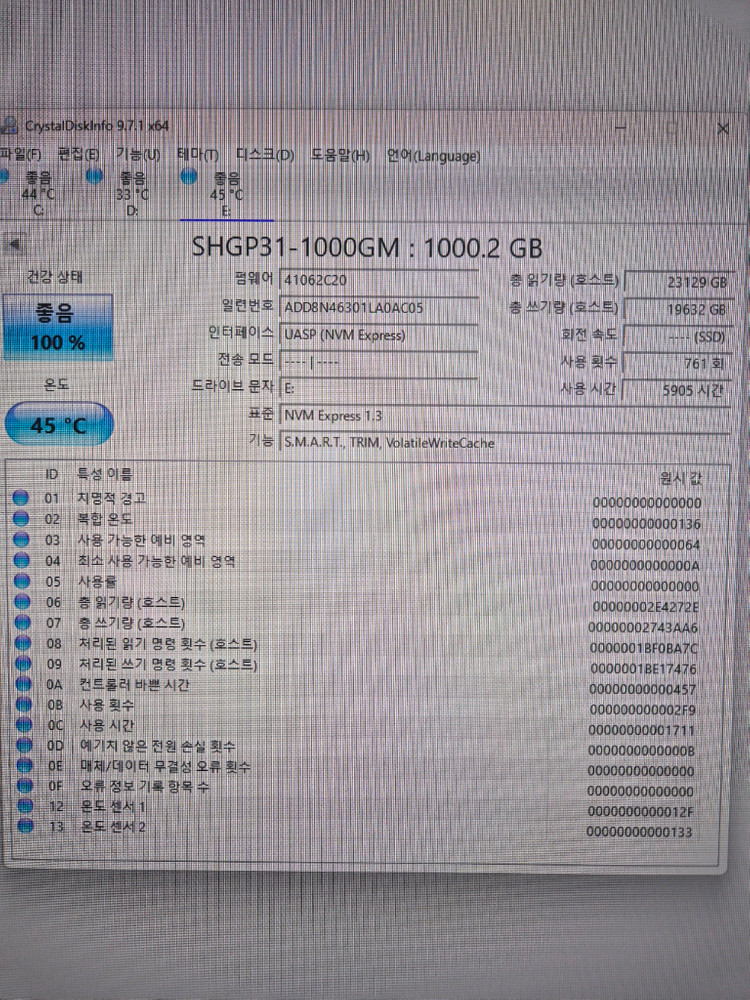The height and width of the screenshot is (1000, 750).
Task: Click the status icon for row 0B 사용 횟수
Action: 24,704
